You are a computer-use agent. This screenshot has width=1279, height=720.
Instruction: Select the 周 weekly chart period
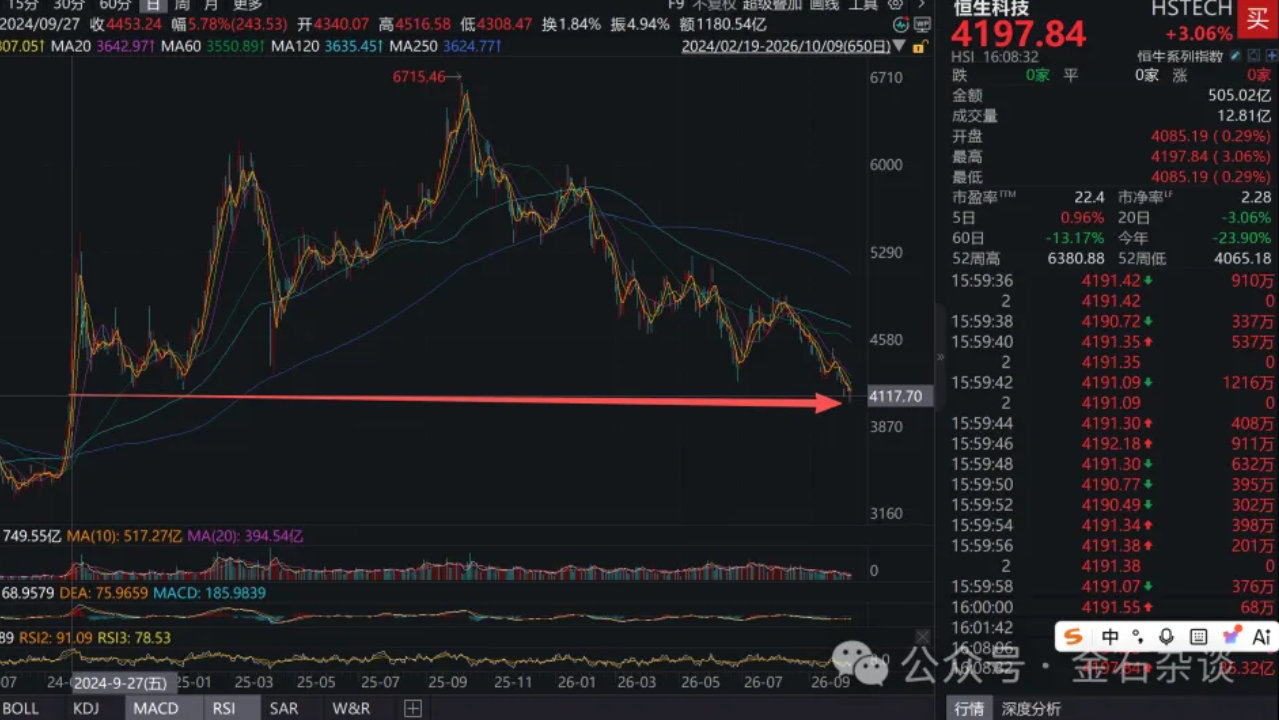tap(183, 4)
